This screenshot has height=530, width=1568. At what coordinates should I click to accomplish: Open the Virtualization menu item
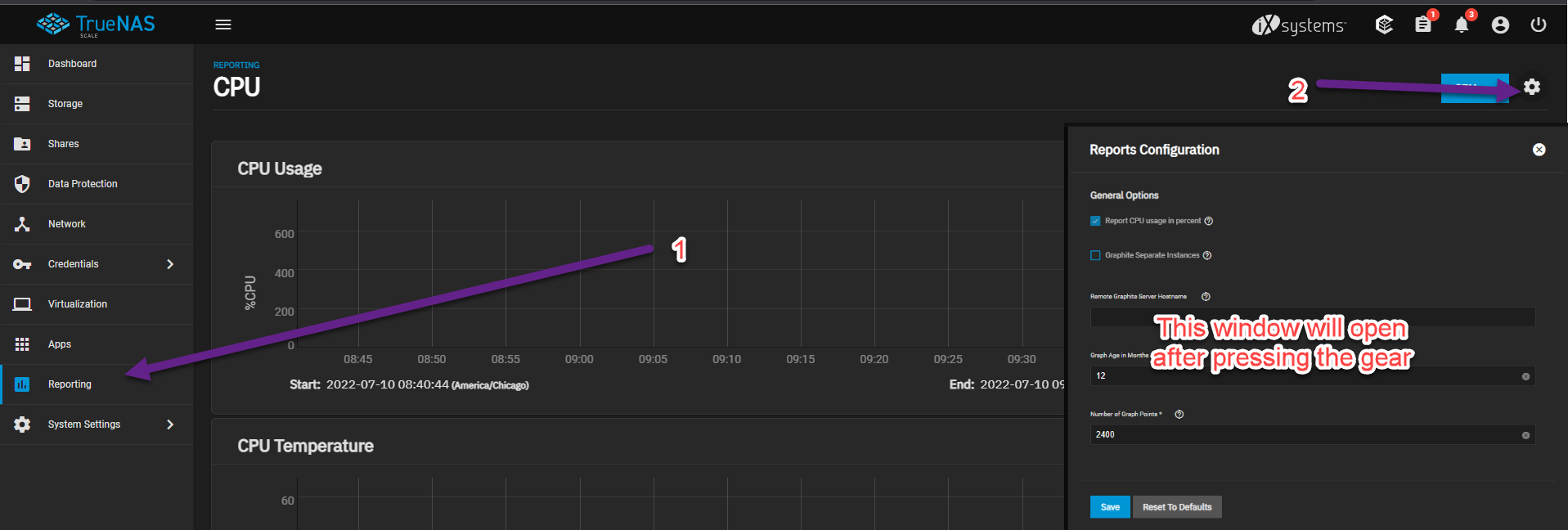coord(97,304)
